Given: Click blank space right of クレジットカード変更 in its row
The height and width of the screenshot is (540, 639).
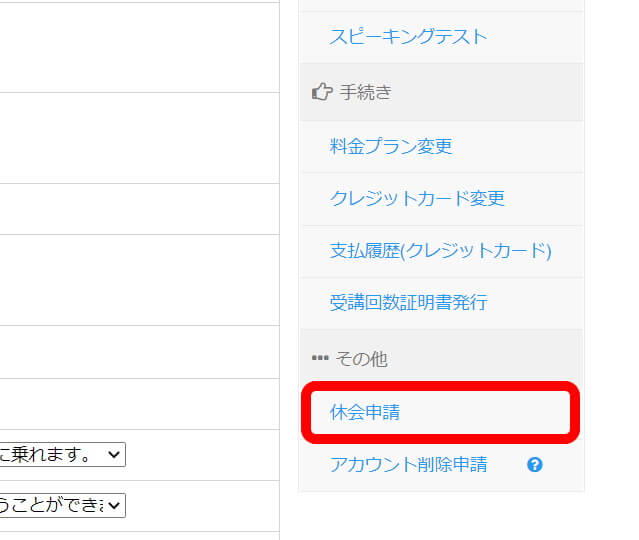Looking at the screenshot, I should click(x=542, y=199).
